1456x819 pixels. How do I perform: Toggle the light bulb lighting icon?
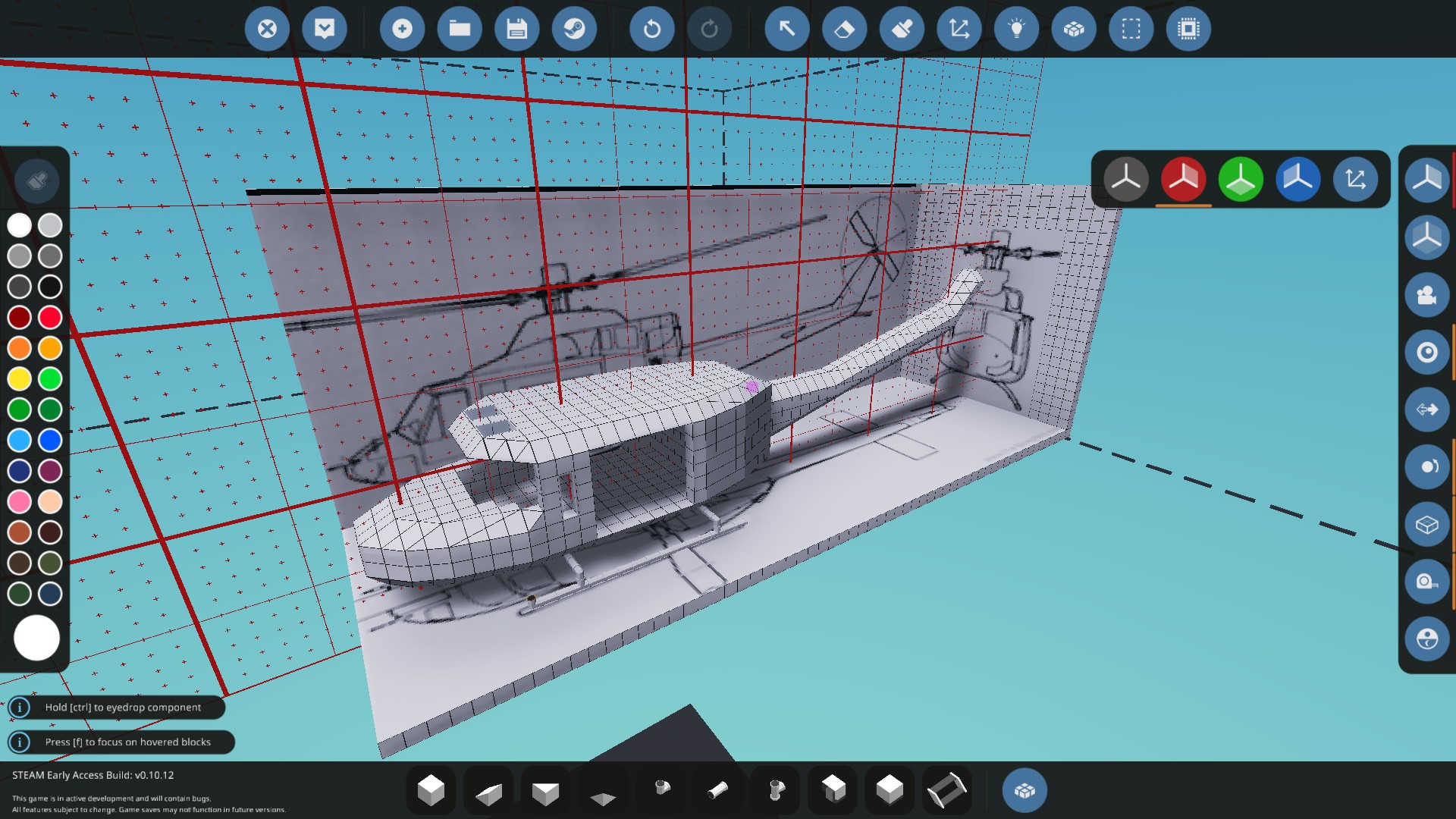point(1016,29)
